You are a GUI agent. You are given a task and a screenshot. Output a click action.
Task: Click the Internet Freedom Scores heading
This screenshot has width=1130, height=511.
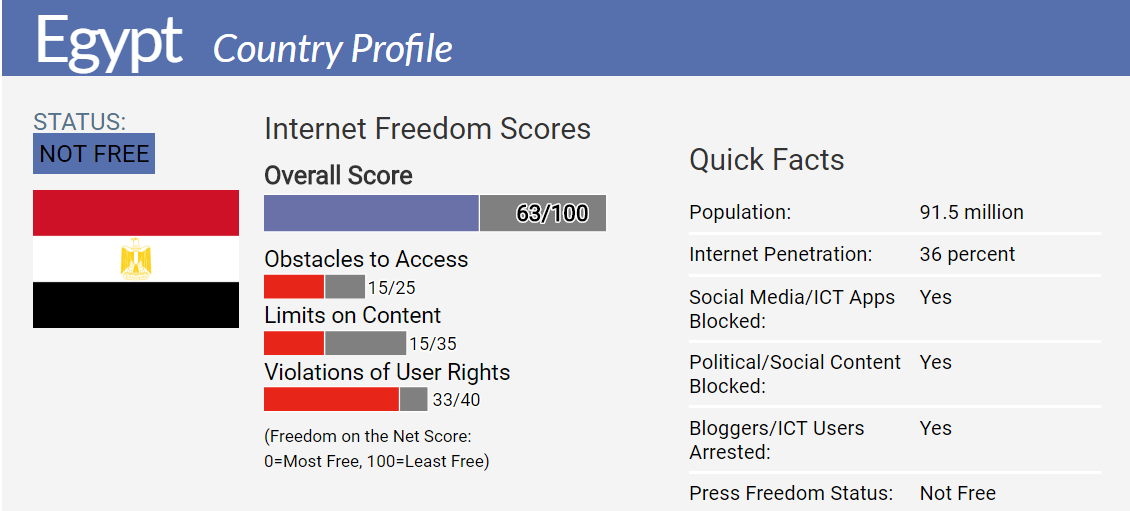coord(427,130)
